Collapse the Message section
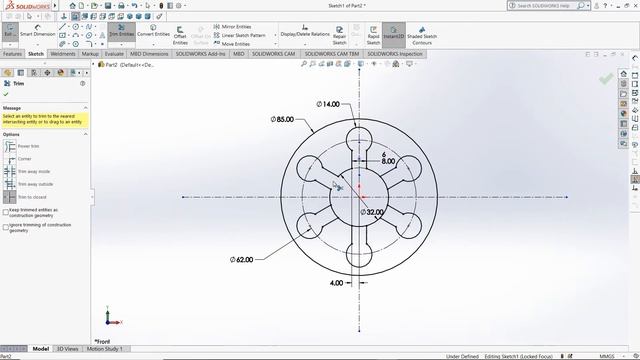 pos(85,108)
